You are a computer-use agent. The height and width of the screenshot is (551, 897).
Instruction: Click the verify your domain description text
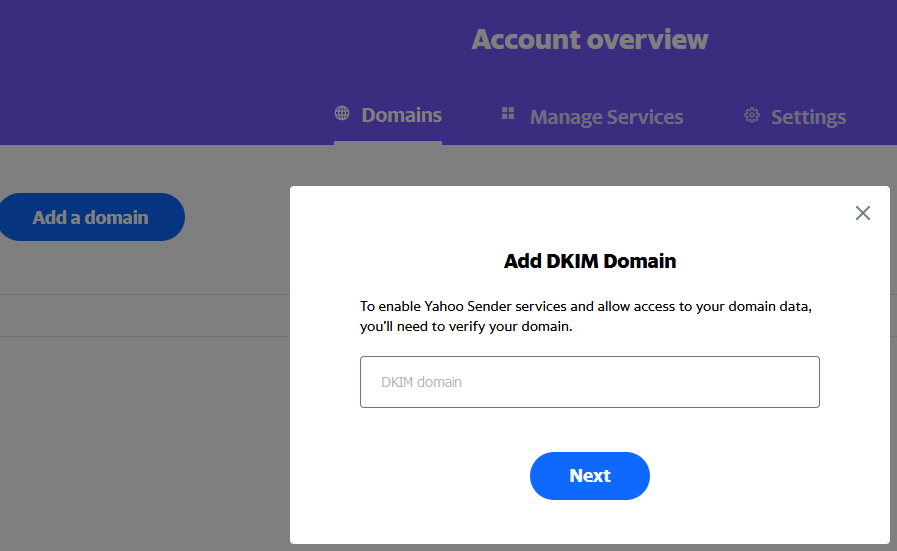(x=586, y=316)
